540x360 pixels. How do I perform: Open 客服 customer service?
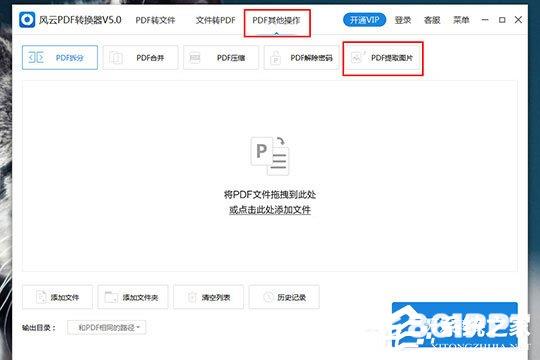click(x=432, y=20)
